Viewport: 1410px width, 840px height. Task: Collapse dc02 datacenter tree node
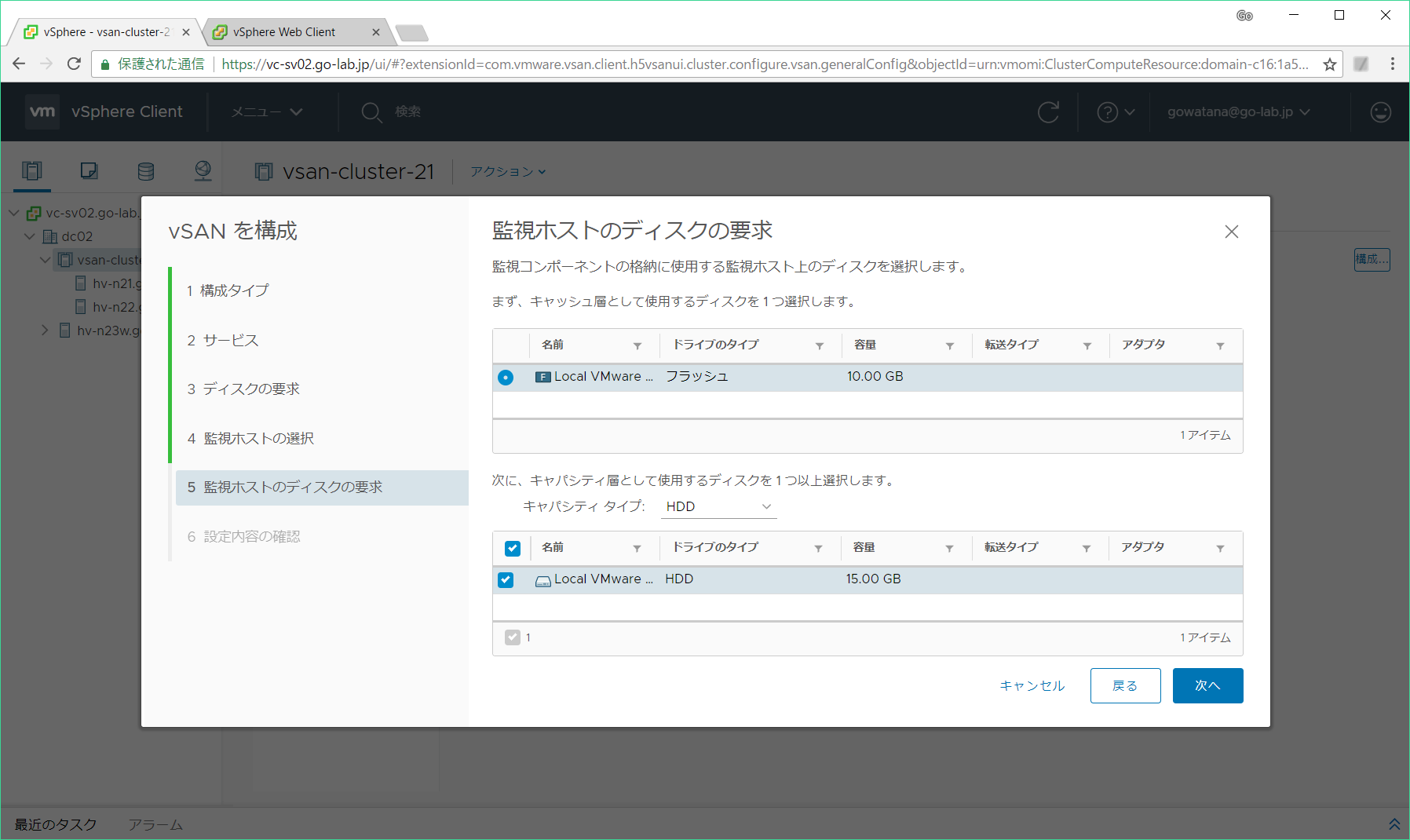30,236
